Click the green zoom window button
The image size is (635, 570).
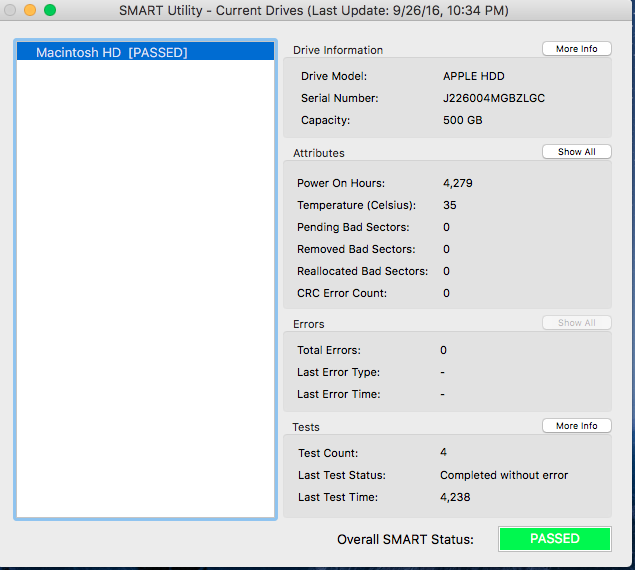[x=50, y=10]
